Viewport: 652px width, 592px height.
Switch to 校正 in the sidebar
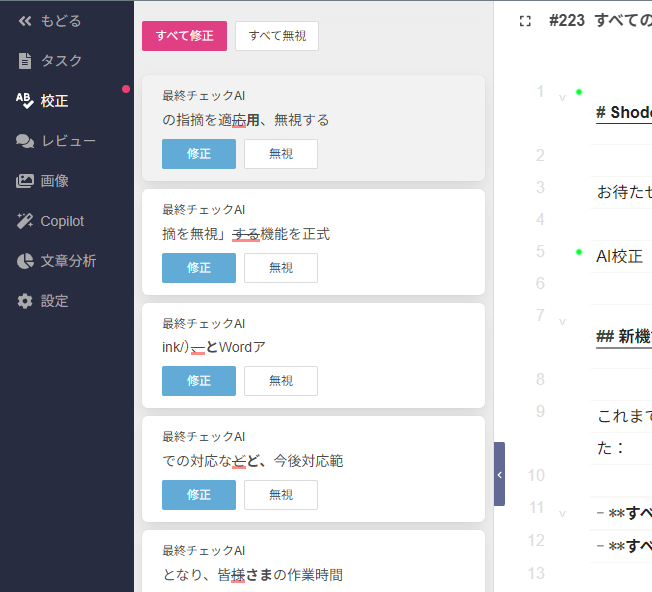54,101
